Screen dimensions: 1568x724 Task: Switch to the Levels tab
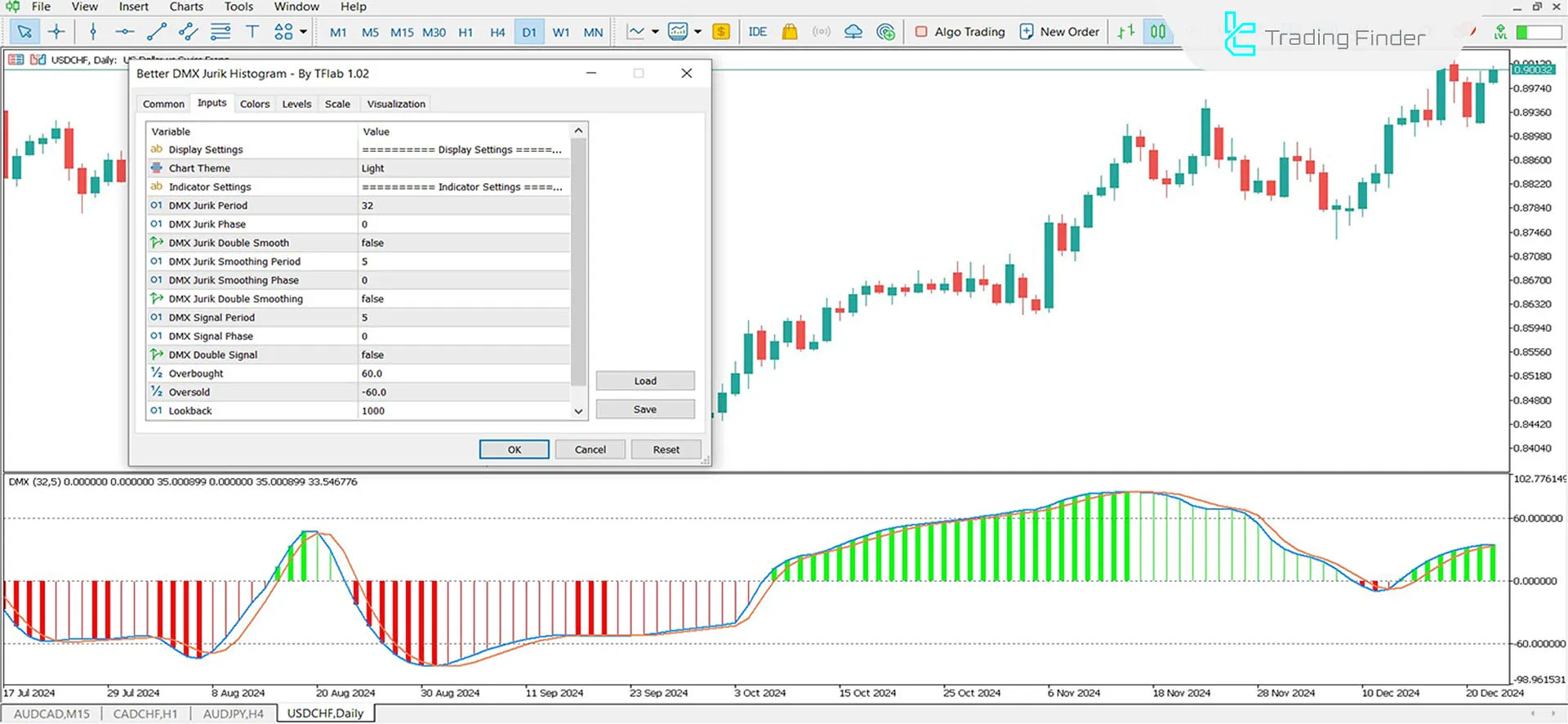296,104
